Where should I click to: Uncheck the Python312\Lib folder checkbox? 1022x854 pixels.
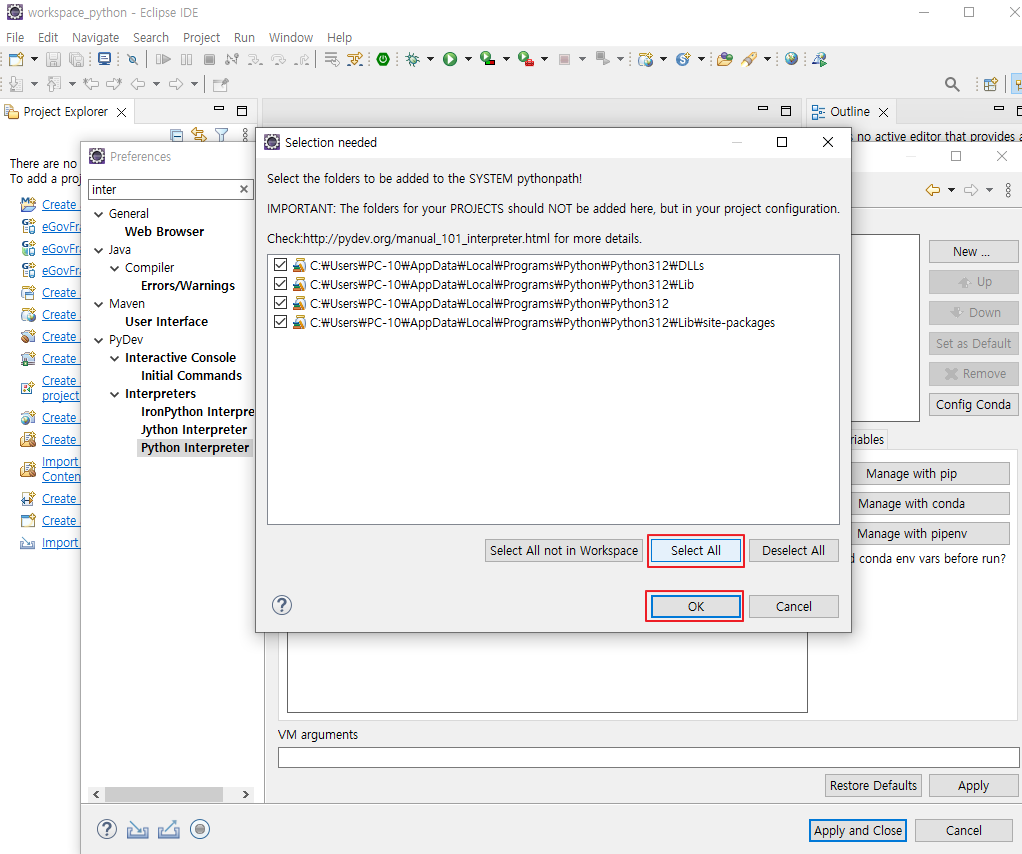pos(280,284)
